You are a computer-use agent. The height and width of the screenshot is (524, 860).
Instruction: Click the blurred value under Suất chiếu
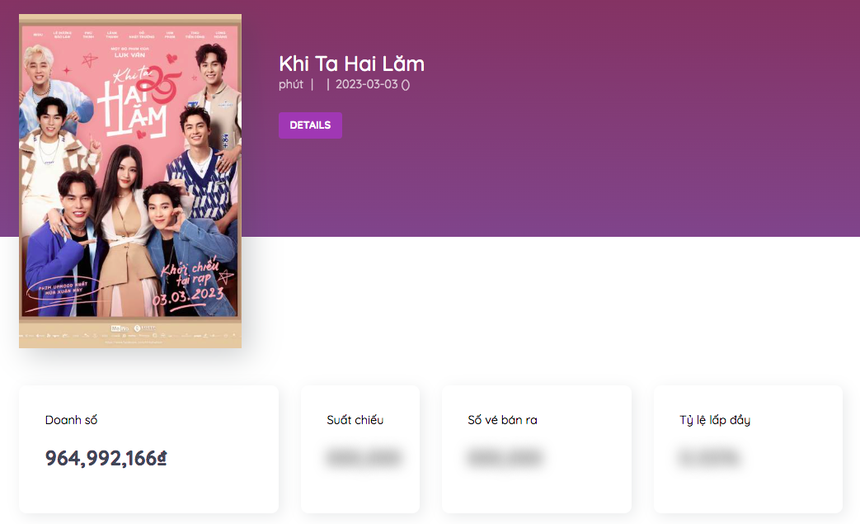(363, 458)
